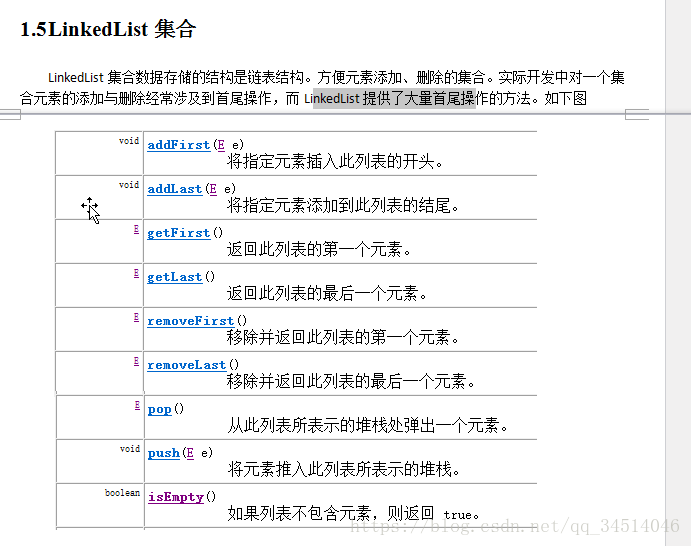Click description '将指定元素添加到此列表的结尾。'
Image resolution: width=691 pixels, height=546 pixels.
[x=343, y=205]
